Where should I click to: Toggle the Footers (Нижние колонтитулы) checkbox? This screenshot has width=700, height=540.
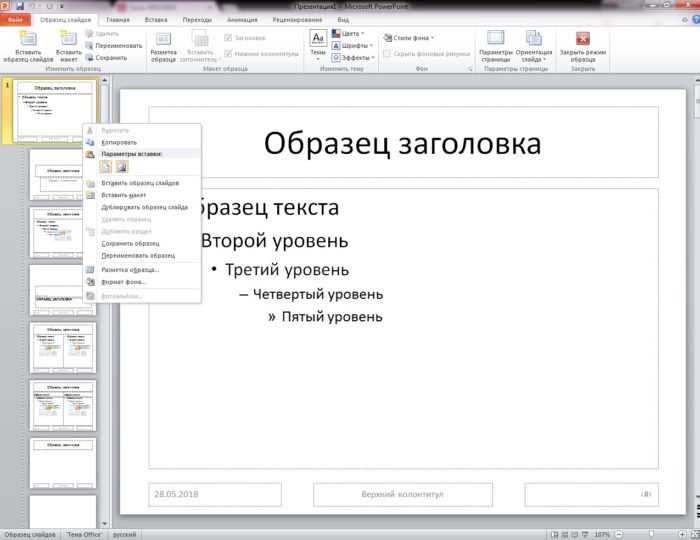(x=228, y=54)
